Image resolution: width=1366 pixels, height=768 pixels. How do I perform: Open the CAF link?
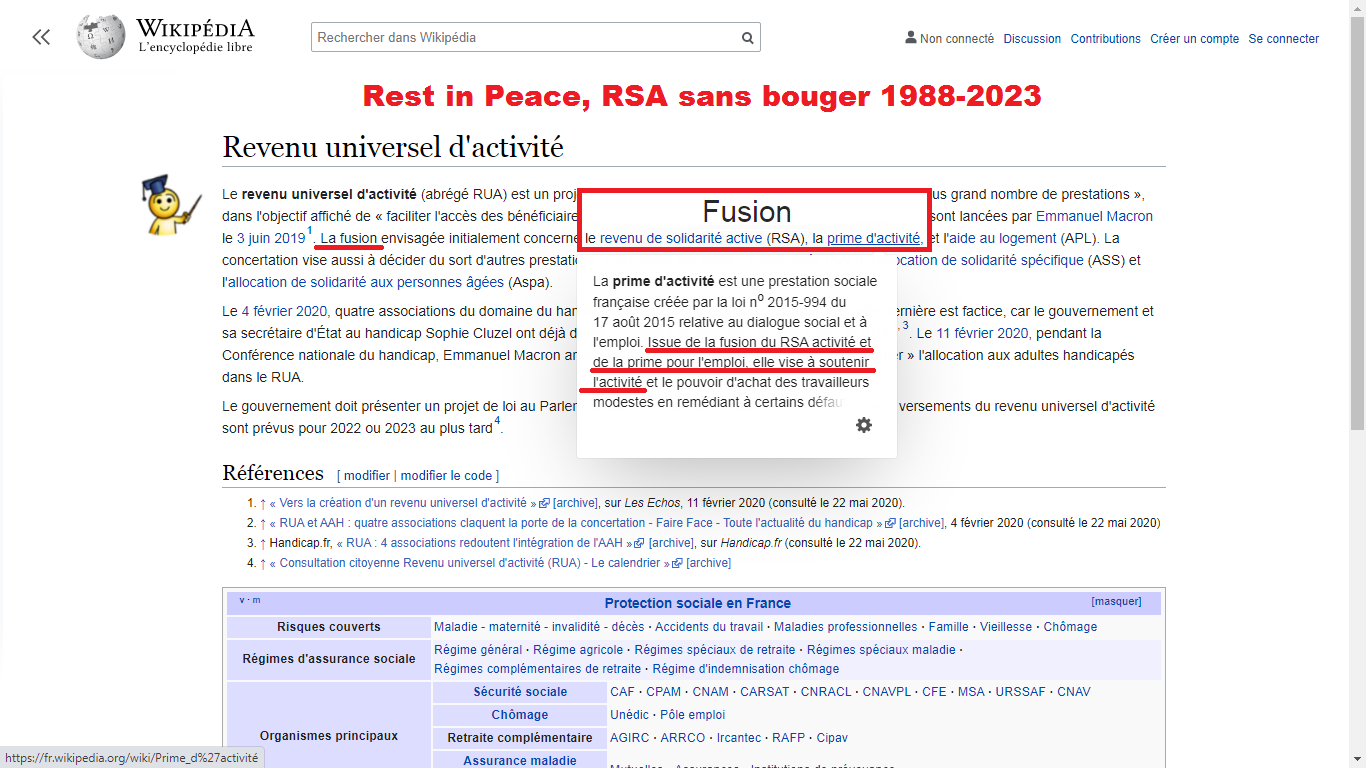(622, 692)
